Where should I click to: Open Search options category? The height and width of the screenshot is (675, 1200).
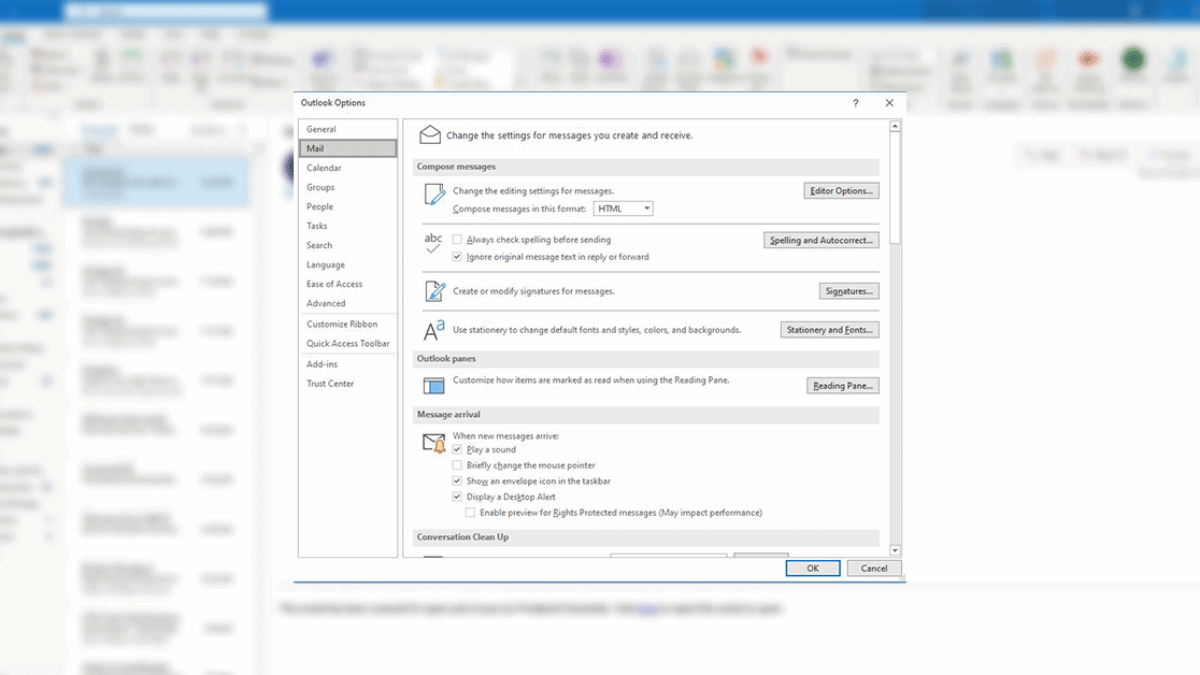347,245
